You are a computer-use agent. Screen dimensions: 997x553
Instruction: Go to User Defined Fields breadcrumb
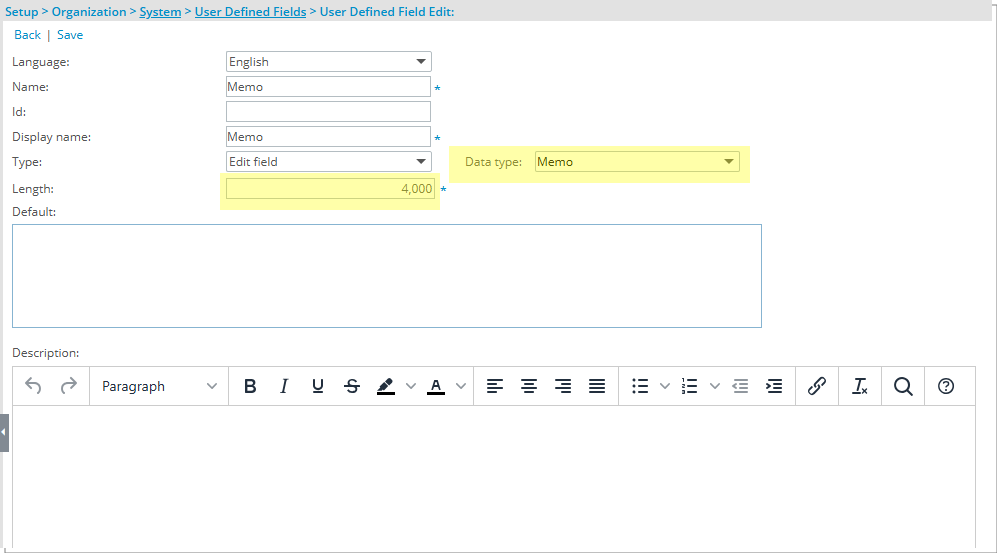click(250, 12)
